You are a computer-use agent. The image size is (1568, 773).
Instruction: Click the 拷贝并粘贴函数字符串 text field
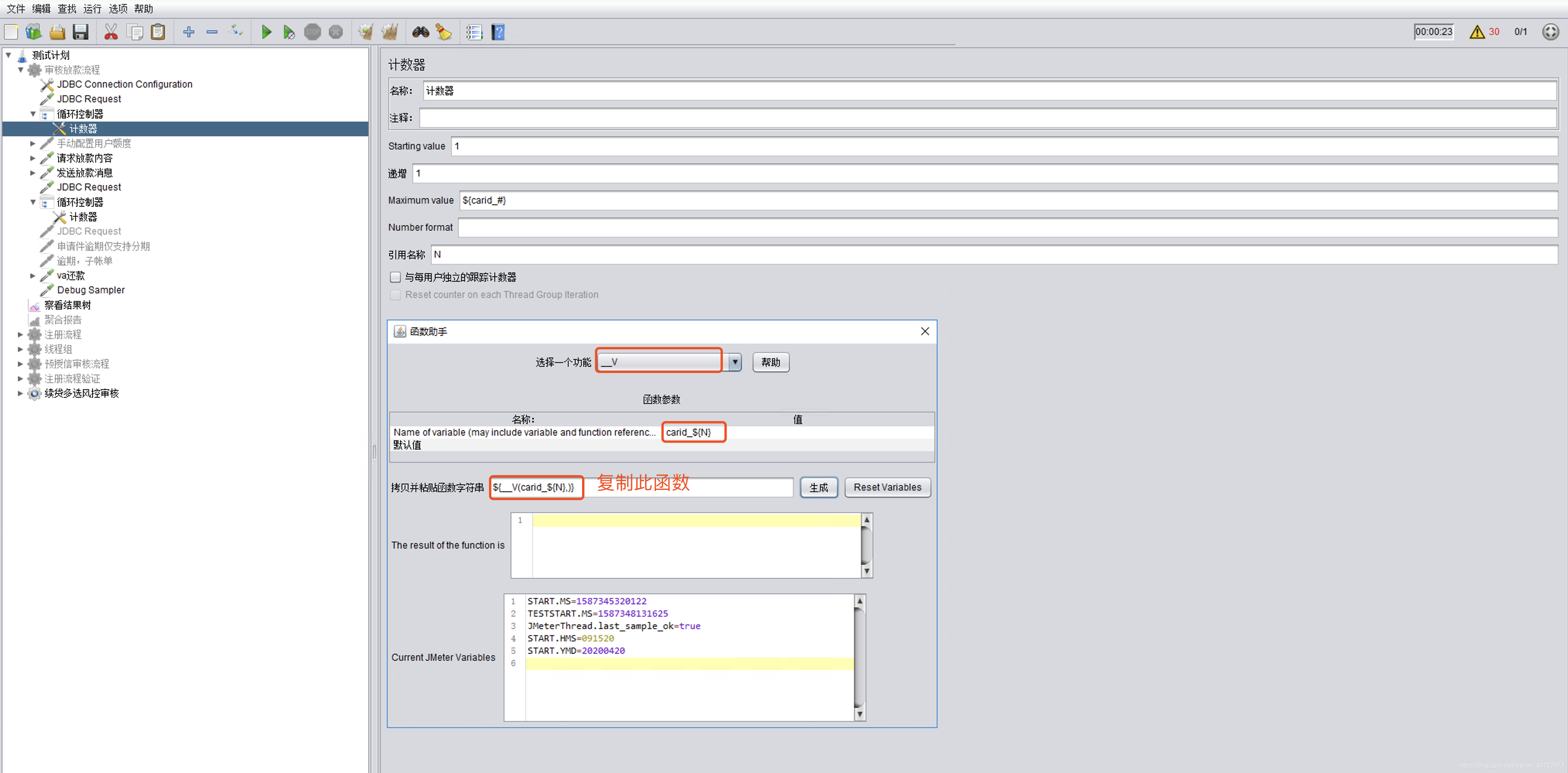tap(642, 487)
